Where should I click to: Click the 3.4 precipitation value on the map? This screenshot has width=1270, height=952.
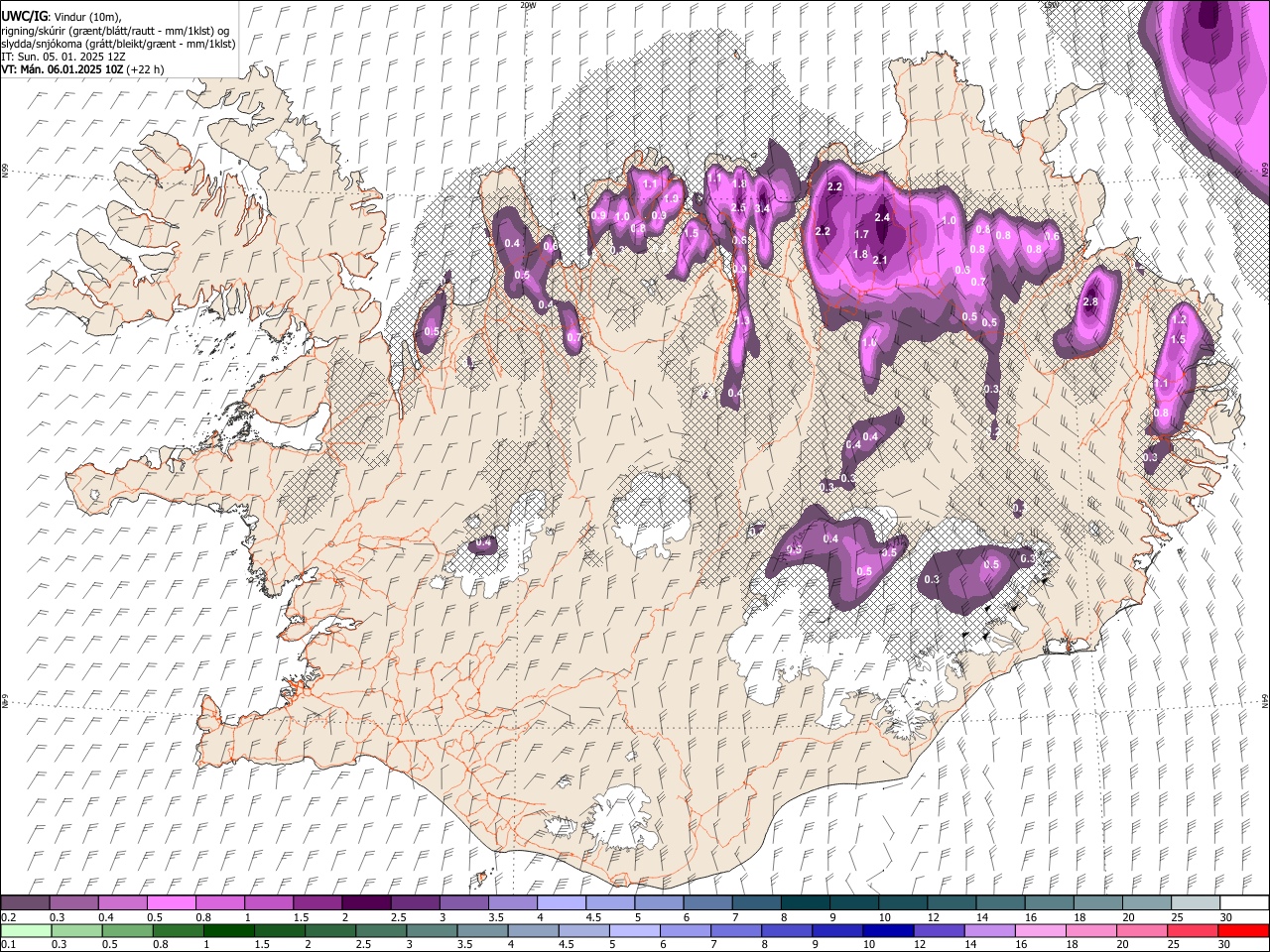click(762, 209)
